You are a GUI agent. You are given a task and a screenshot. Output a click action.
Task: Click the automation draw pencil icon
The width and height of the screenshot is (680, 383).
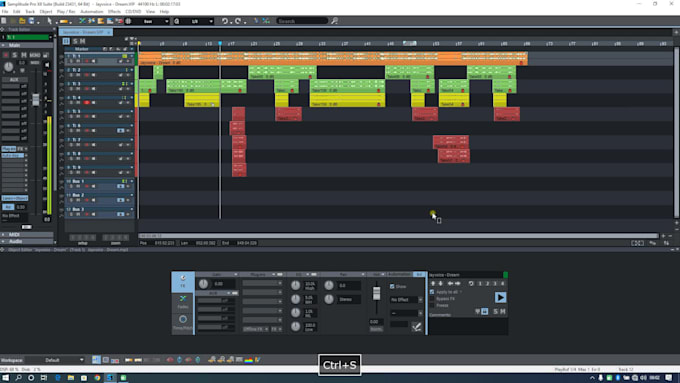(x=416, y=327)
